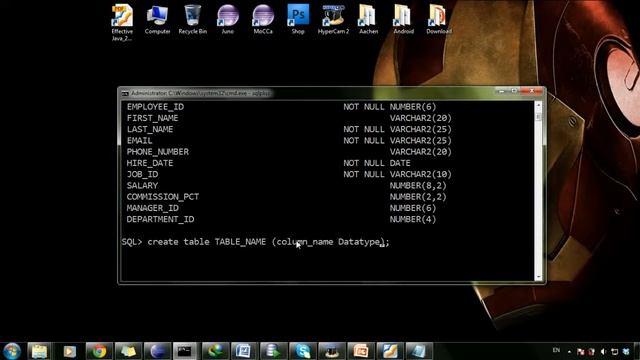Click the EMPLOYEE_ID column row
Image resolution: width=640 pixels, height=360 pixels.
281,107
